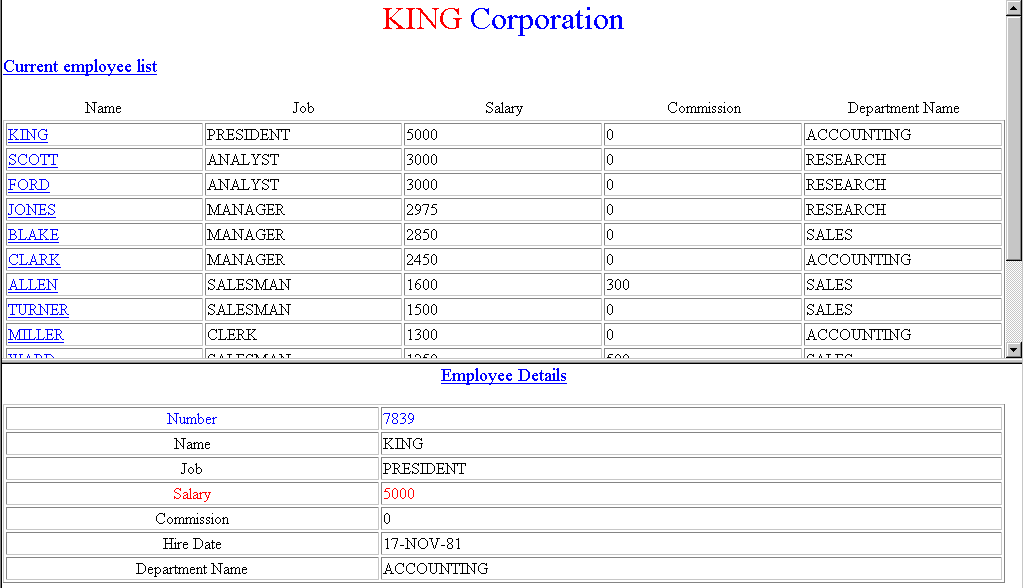Click the Employee Details heading link
The height and width of the screenshot is (588, 1024).
pyautogui.click(x=504, y=376)
